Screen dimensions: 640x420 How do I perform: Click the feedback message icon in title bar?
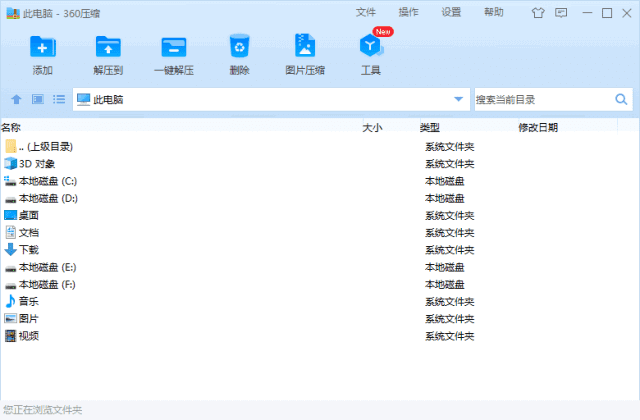click(560, 13)
